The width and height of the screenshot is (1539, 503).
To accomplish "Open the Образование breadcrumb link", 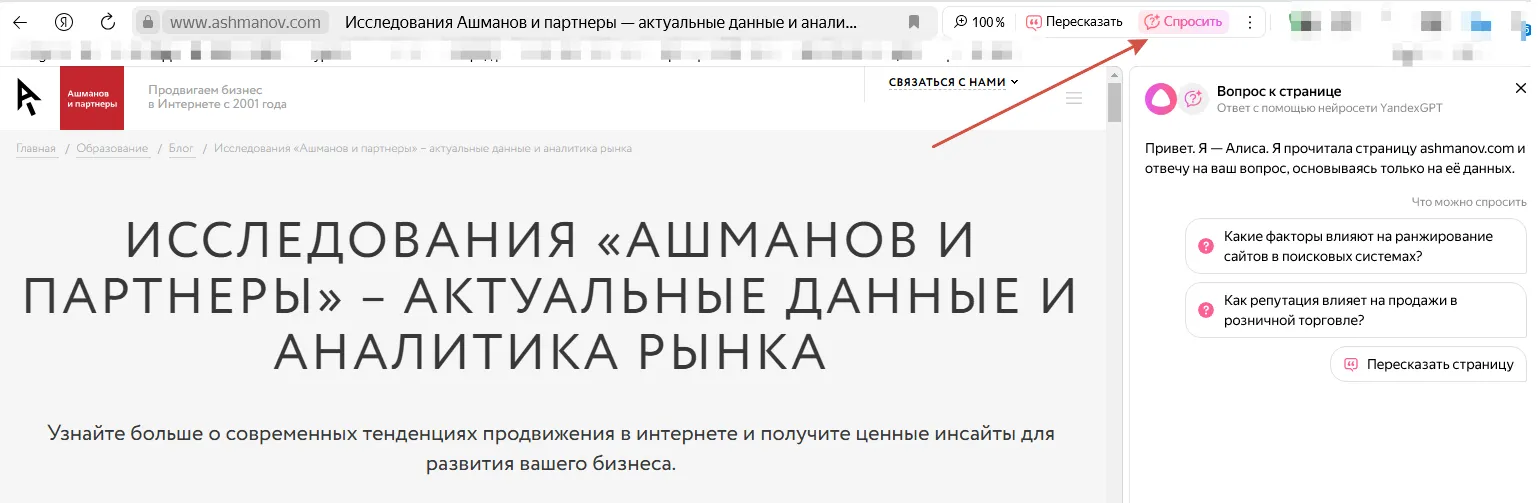I will coord(113,149).
